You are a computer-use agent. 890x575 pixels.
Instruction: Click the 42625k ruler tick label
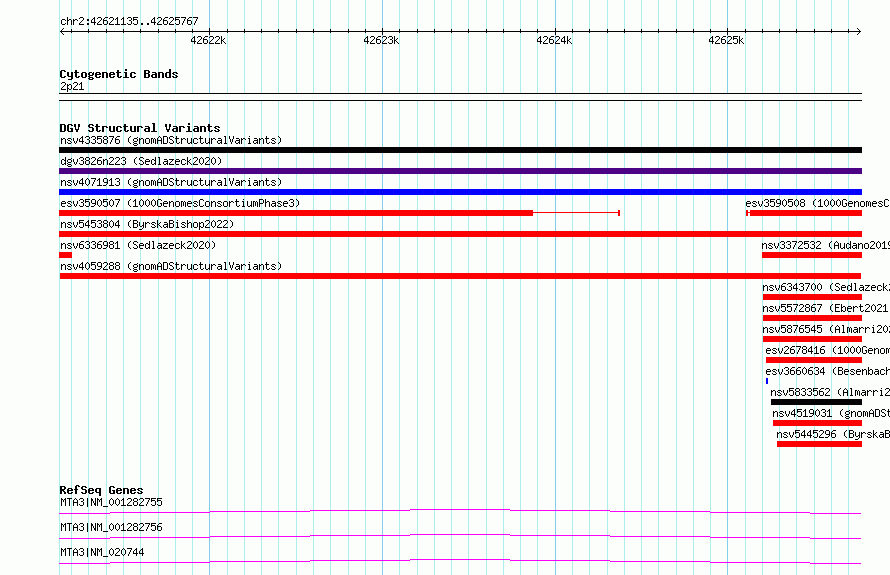(727, 40)
